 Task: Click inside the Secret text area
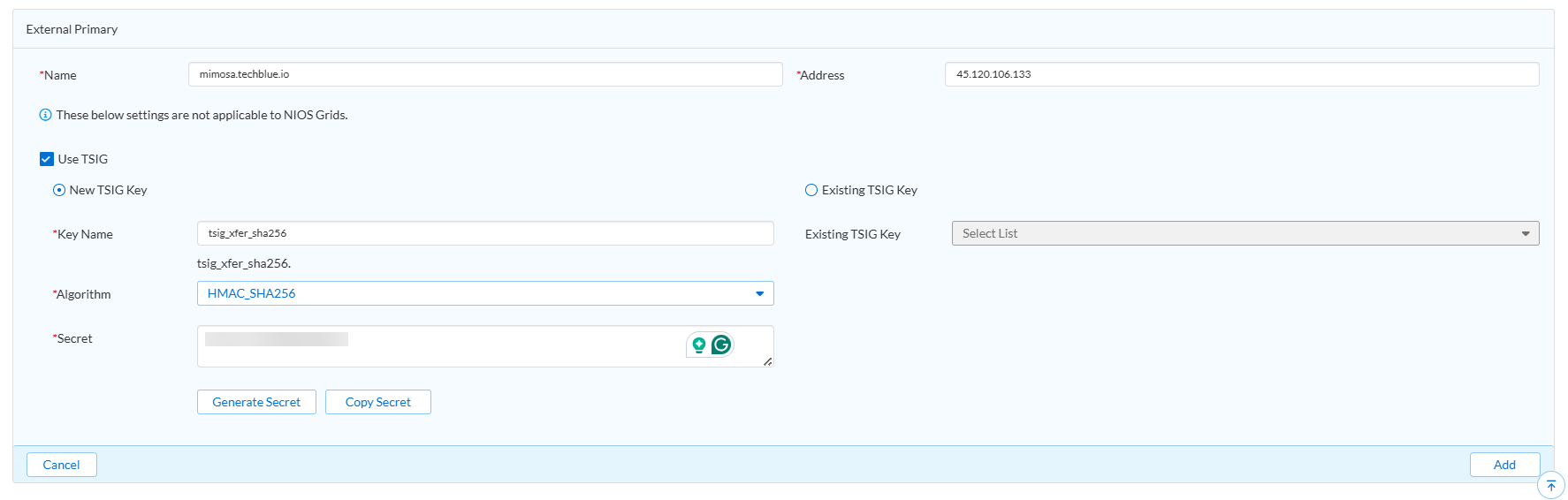click(442, 351)
